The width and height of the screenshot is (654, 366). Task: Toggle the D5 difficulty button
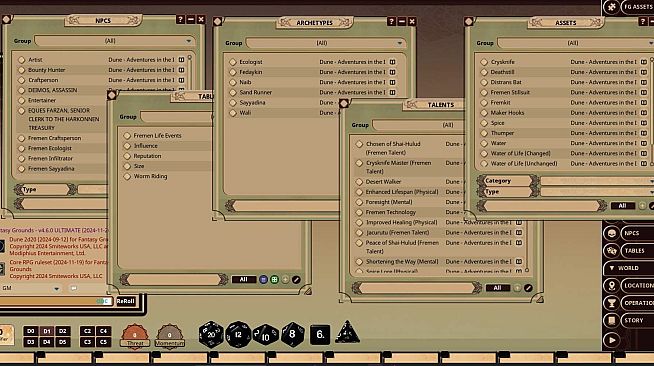(63, 342)
